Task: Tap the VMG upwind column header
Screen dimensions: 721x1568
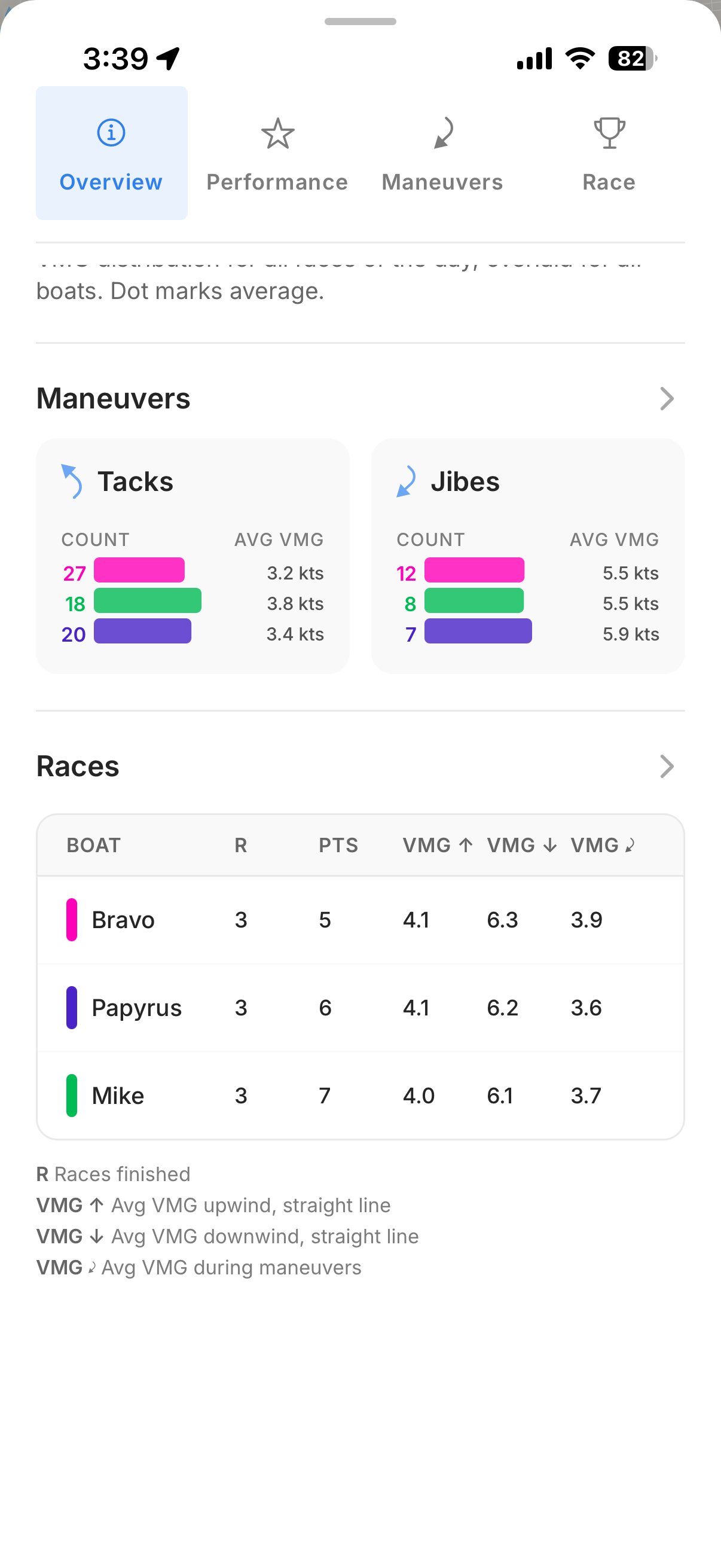Action: 437,845
